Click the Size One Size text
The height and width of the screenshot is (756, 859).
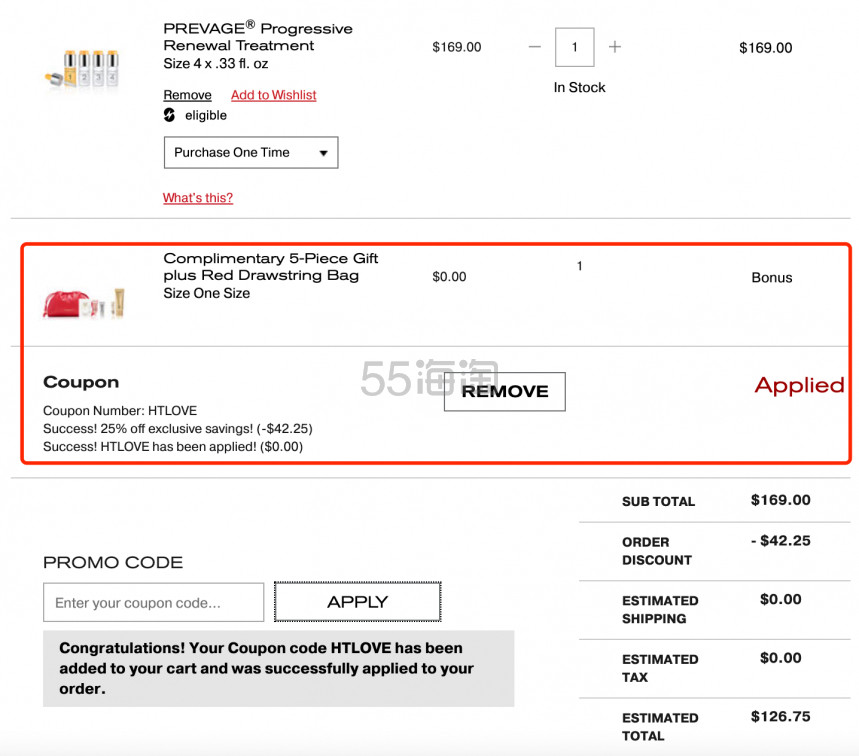point(207,294)
